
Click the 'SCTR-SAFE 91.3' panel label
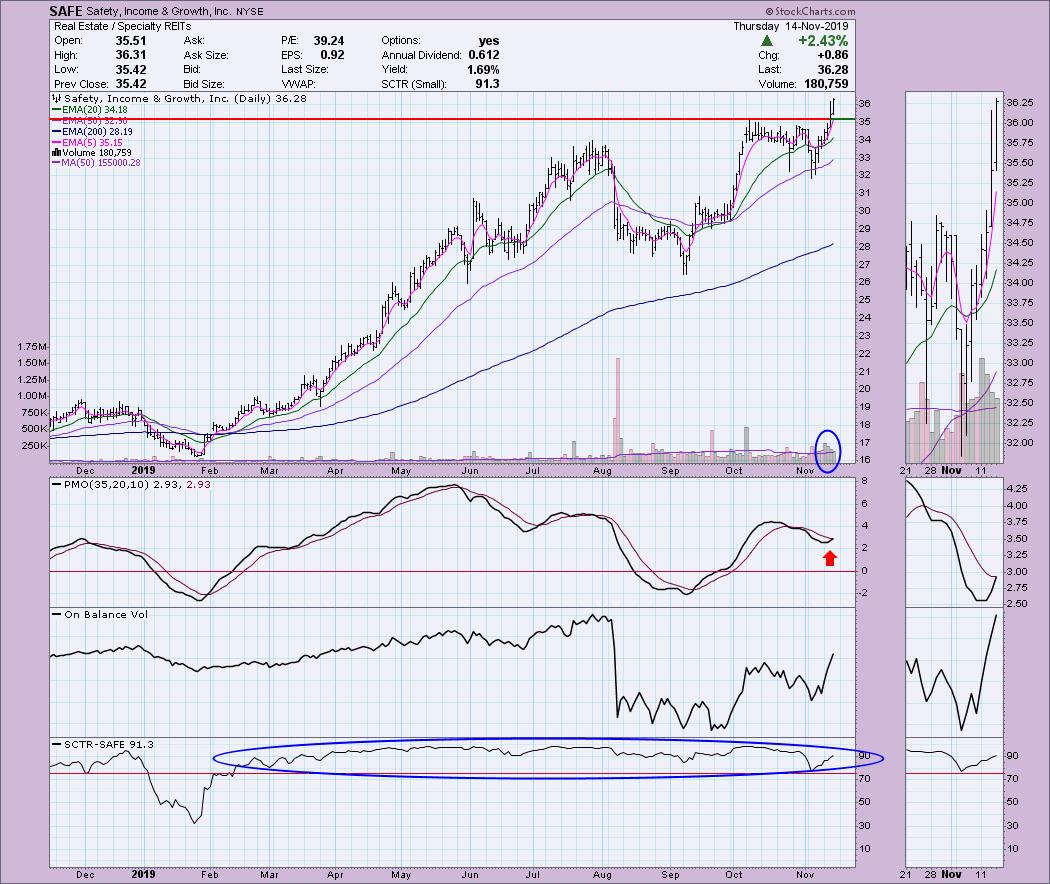pyautogui.click(x=108, y=744)
